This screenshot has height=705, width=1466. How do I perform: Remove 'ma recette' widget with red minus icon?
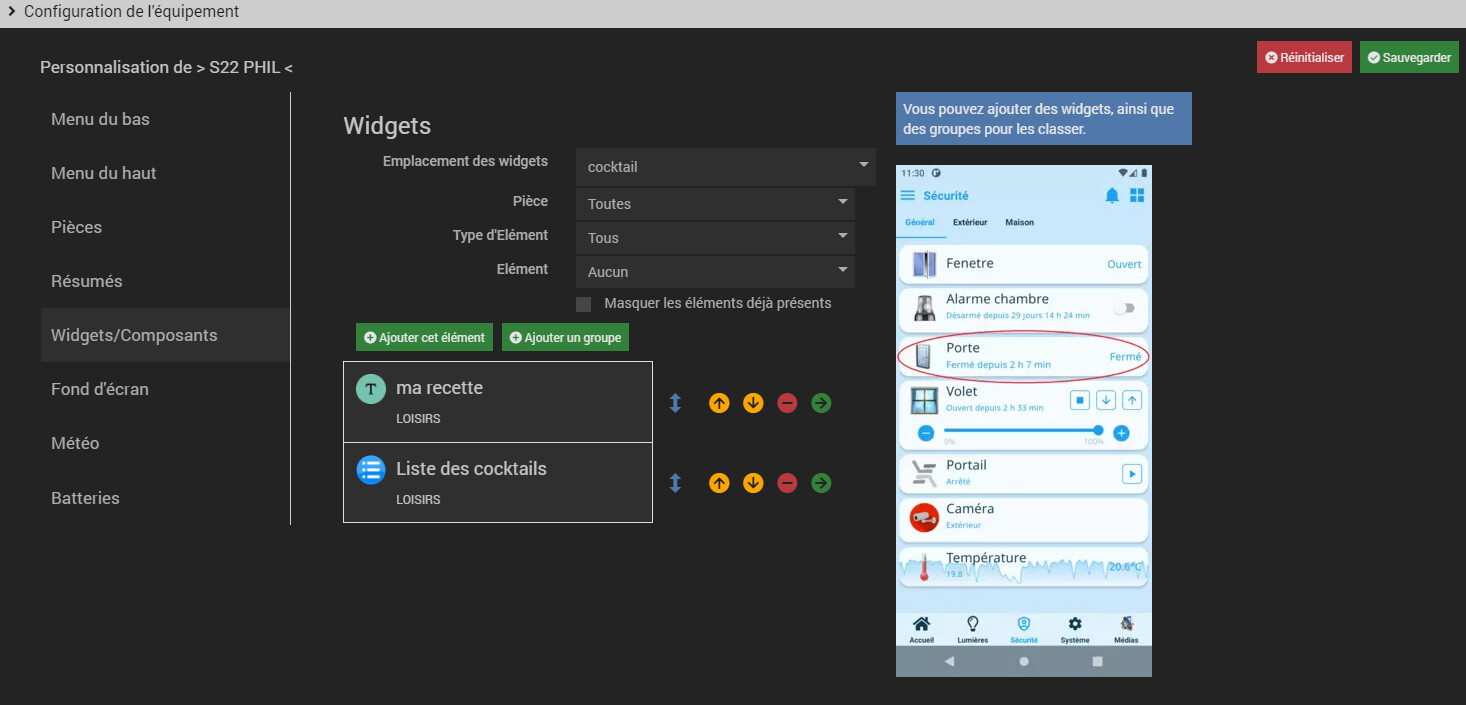coord(787,403)
